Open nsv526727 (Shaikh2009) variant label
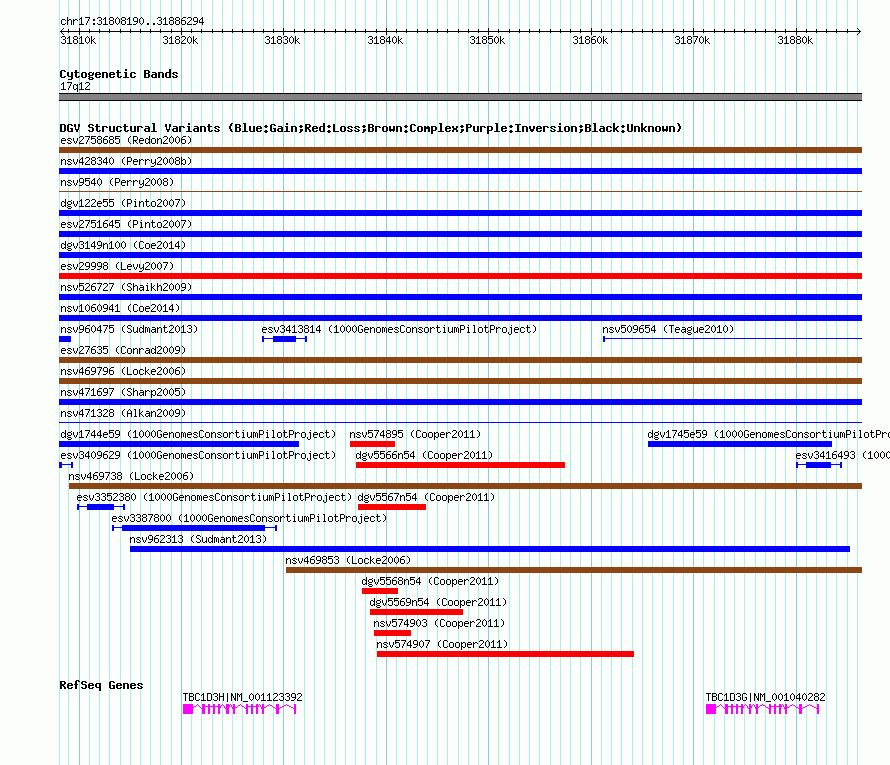890x765 pixels. point(126,287)
